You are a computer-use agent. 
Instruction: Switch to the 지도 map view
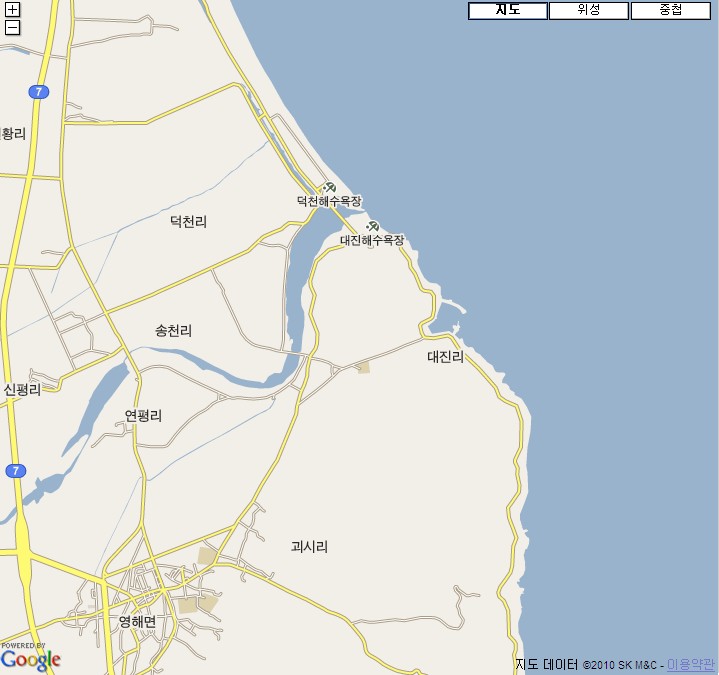(508, 11)
